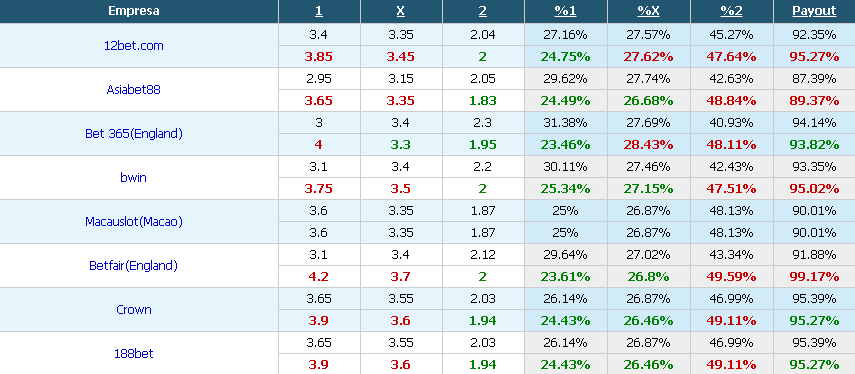The width and height of the screenshot is (855, 374).
Task: Sort by the 1 column header
Action: (319, 11)
